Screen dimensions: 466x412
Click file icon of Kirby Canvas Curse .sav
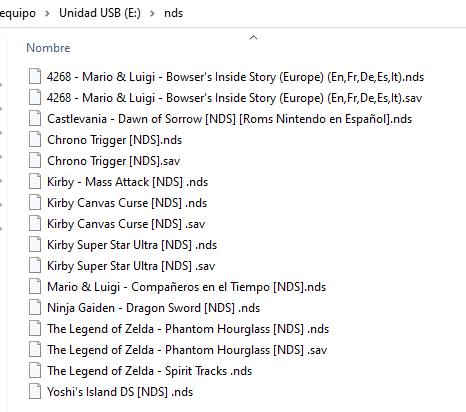pos(35,223)
